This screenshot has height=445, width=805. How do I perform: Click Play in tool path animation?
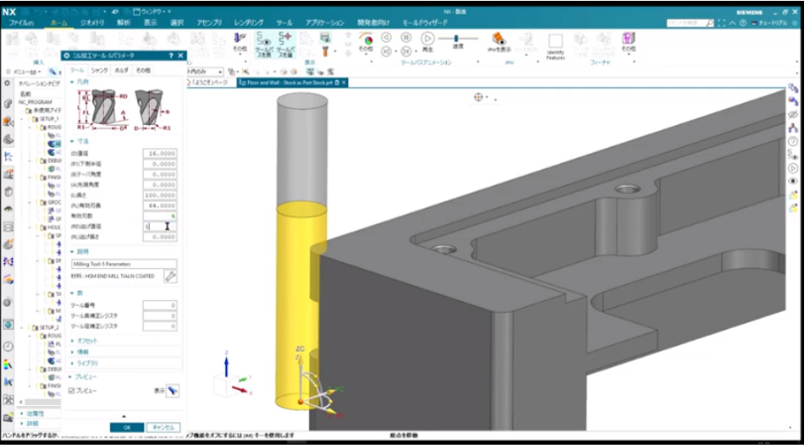[427, 37]
